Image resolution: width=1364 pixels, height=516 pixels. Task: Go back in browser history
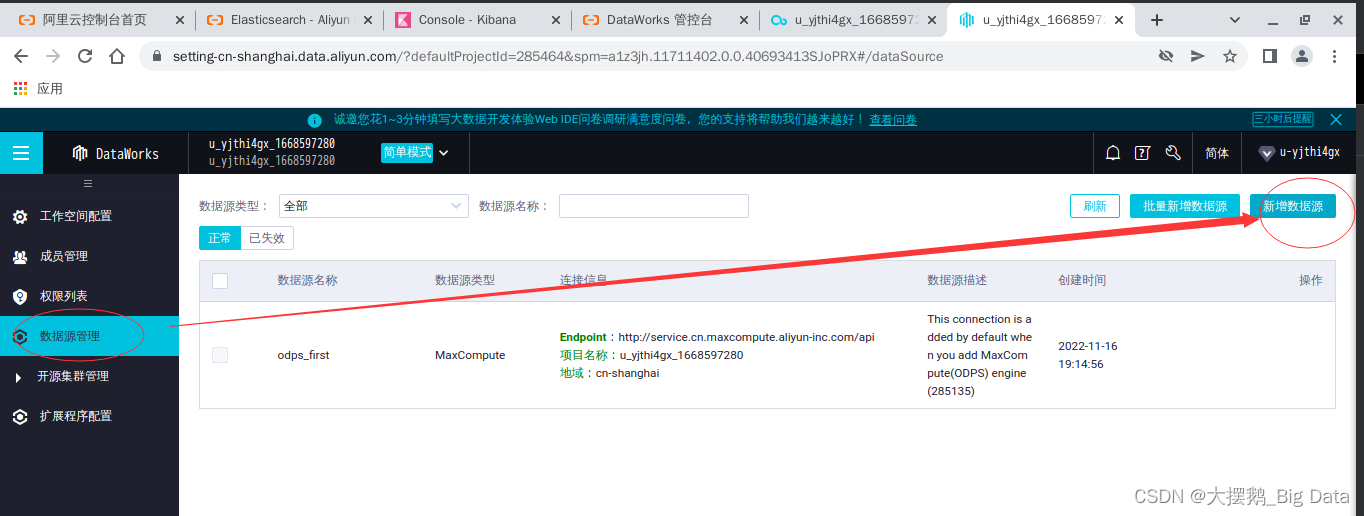point(22,56)
